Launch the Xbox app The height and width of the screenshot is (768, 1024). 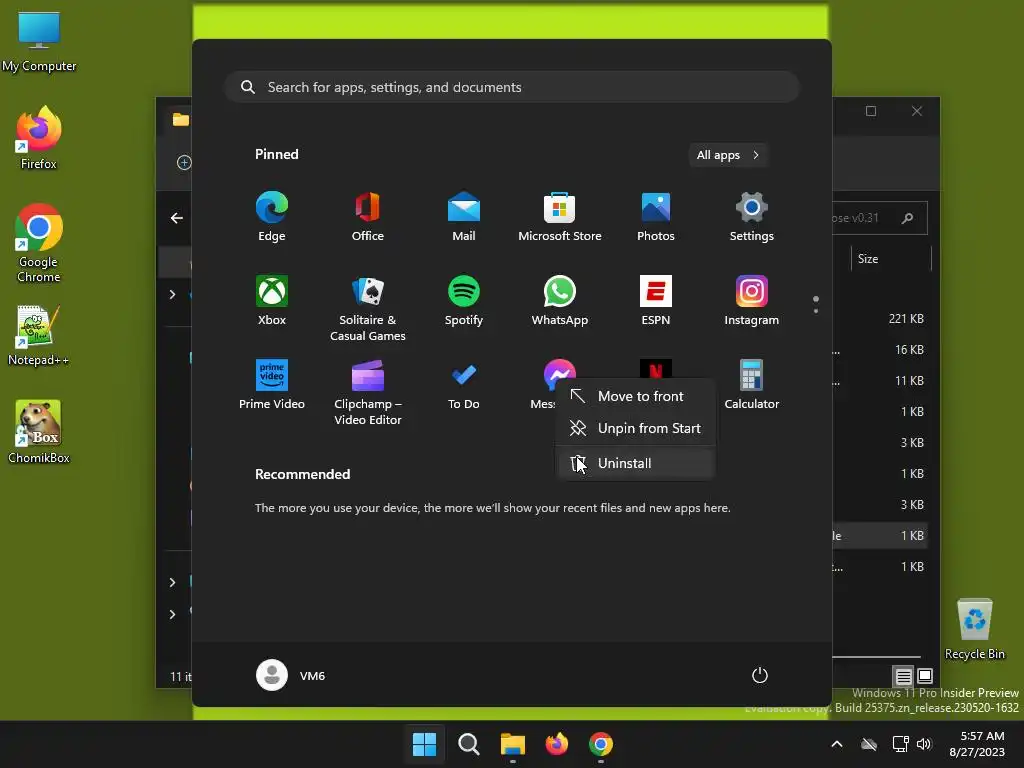click(272, 300)
